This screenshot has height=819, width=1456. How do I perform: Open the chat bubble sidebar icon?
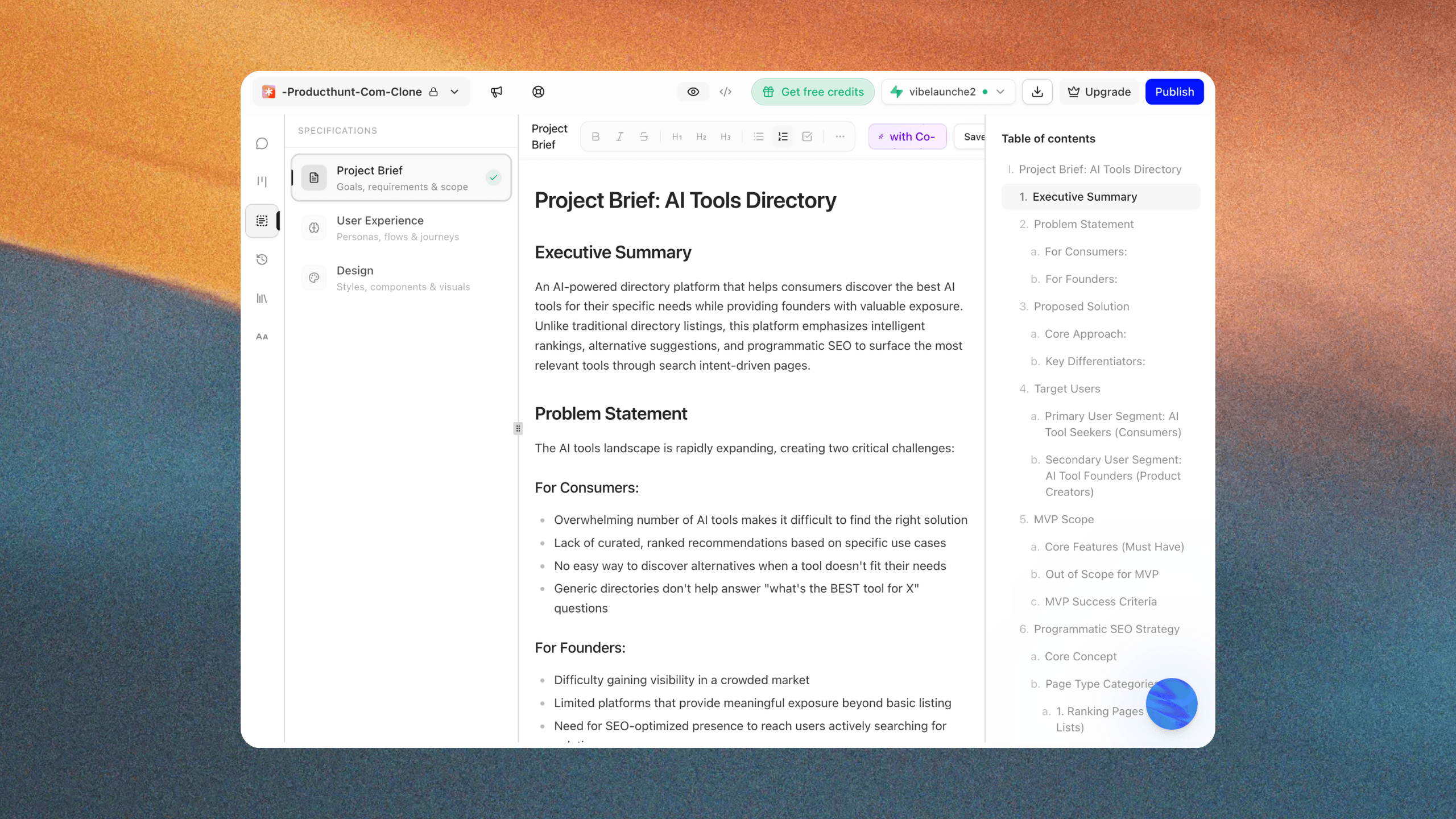coord(262,143)
